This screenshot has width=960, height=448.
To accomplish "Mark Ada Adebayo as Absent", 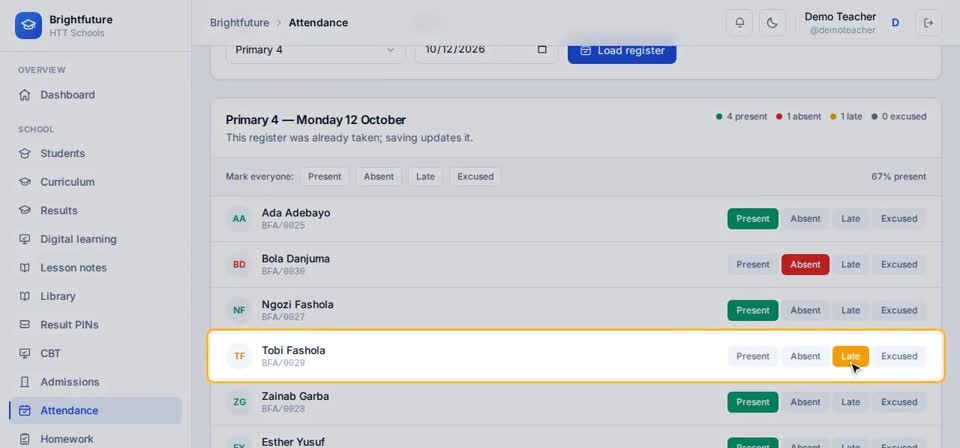I will click(x=805, y=218).
